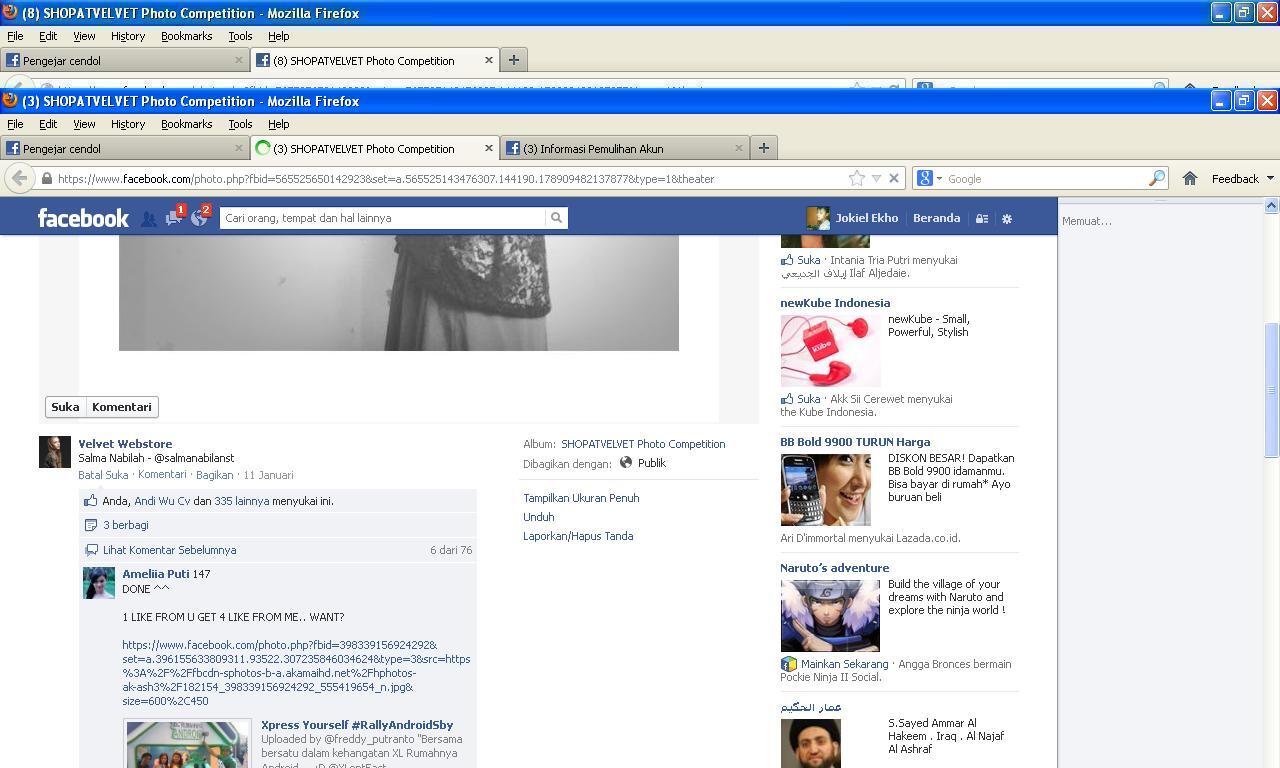Image resolution: width=1280 pixels, height=768 pixels.
Task: Open Facebook notifications globe icon
Action: (x=199, y=217)
